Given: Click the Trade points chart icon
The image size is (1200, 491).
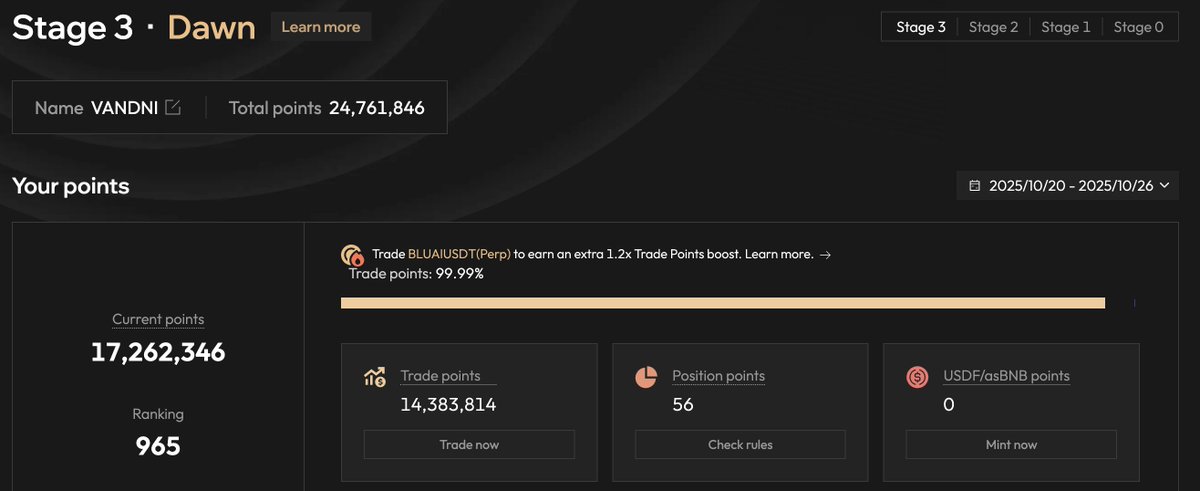Looking at the screenshot, I should pyautogui.click(x=376, y=377).
